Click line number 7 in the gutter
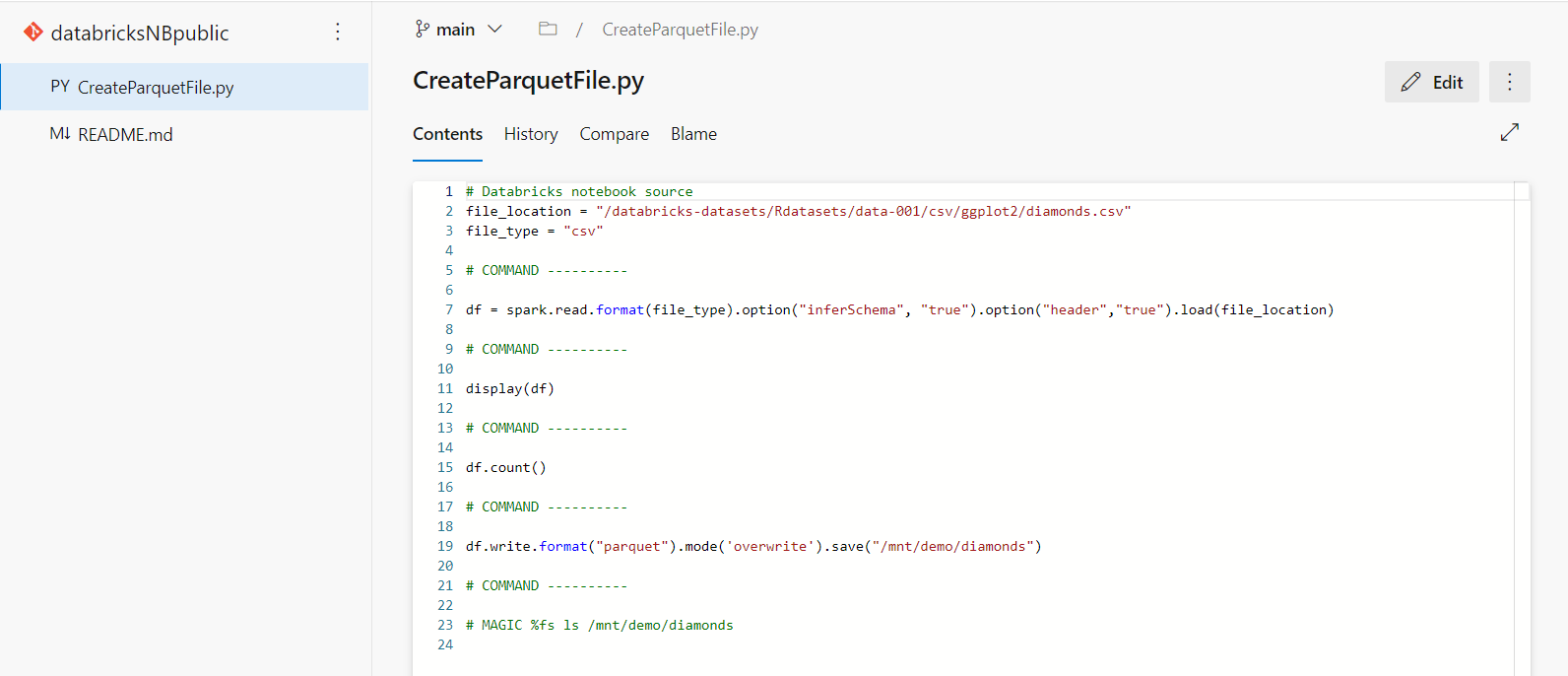1568x676 pixels. click(x=448, y=309)
